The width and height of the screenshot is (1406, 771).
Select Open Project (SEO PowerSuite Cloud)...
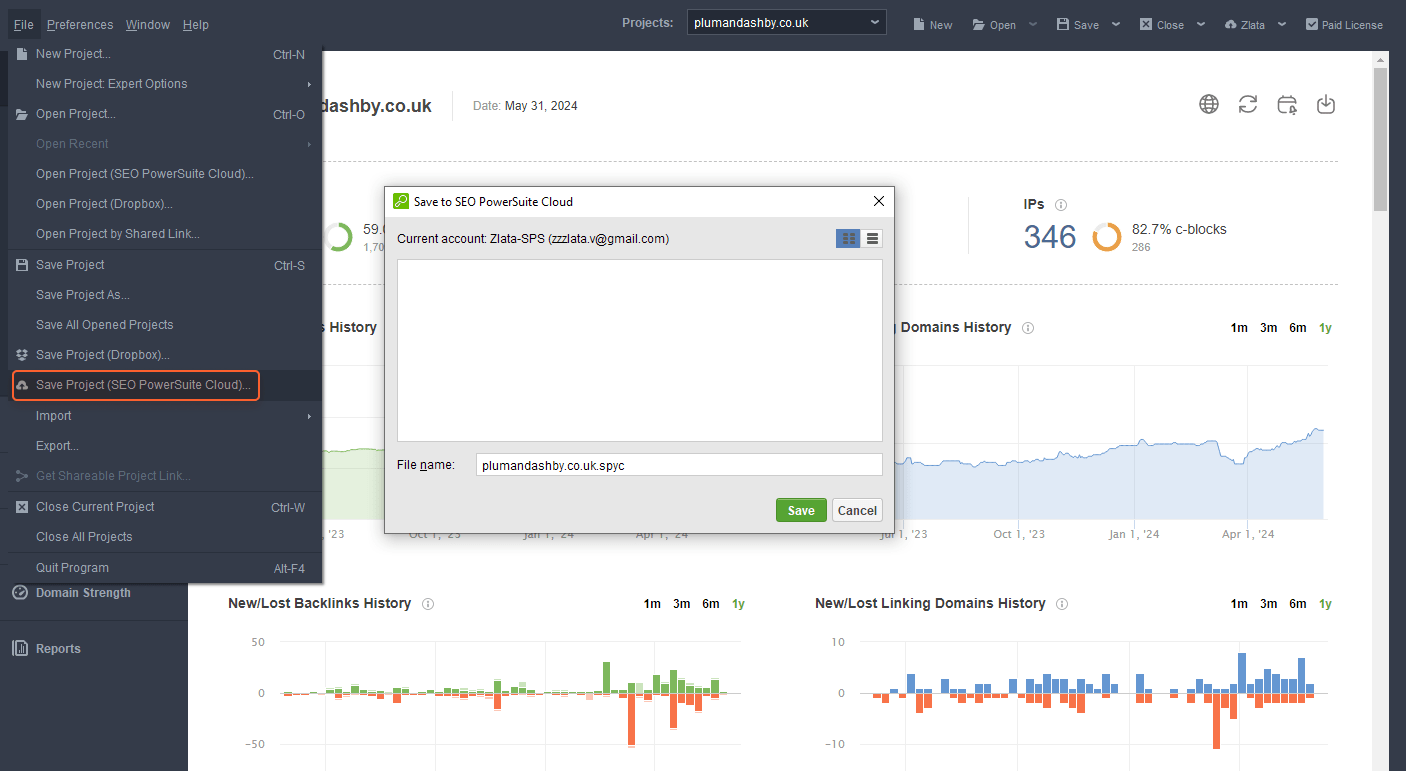[165, 174]
